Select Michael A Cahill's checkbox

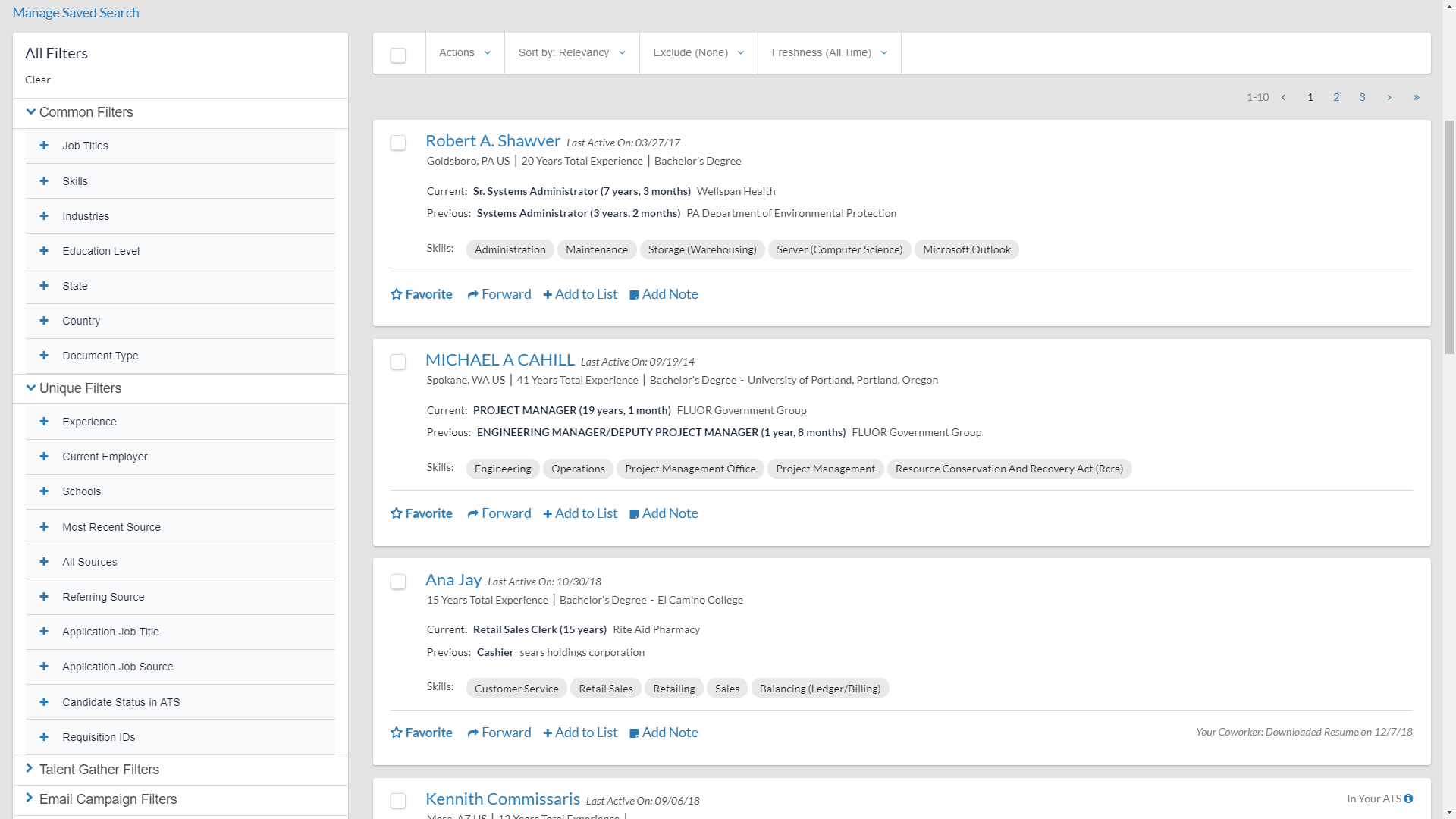[x=398, y=362]
